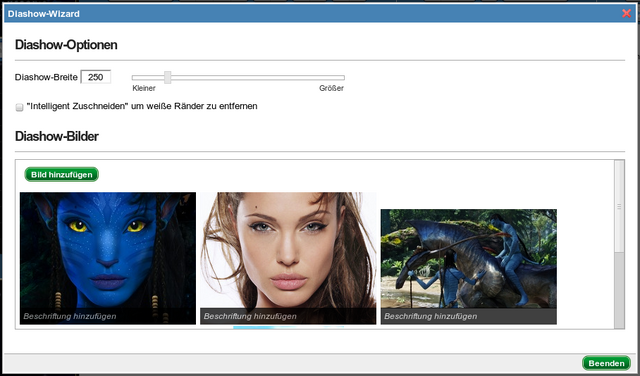The height and width of the screenshot is (376, 640).
Task: Click the Kleiner label under the slider
Action: [x=144, y=88]
